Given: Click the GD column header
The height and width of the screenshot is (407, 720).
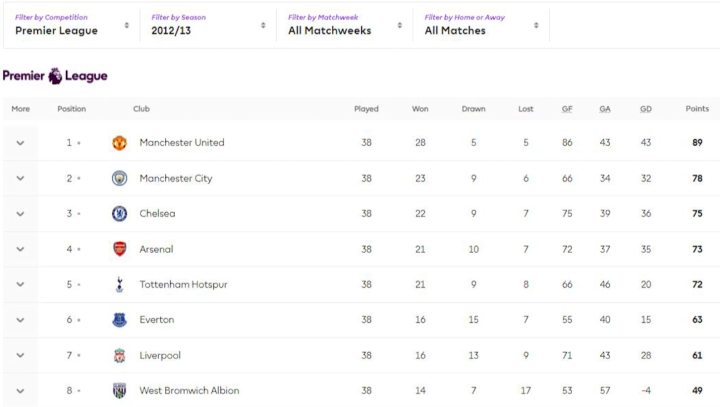Looking at the screenshot, I should point(645,109).
